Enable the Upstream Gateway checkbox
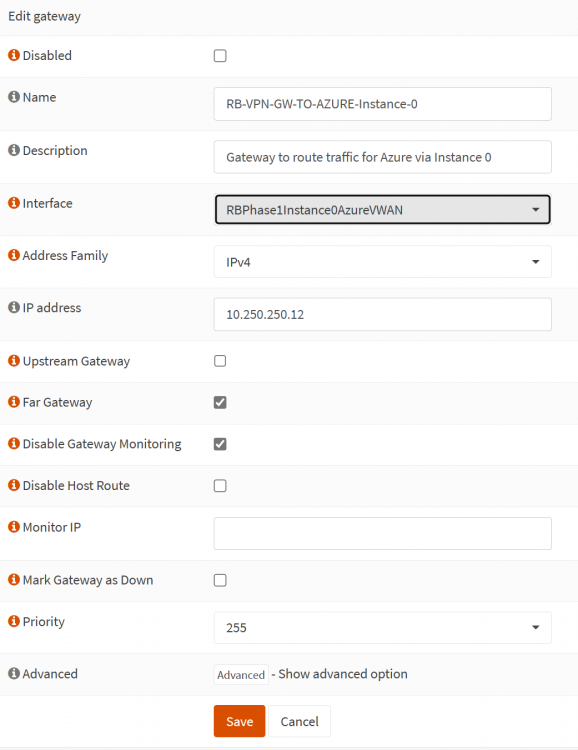The width and height of the screenshot is (578, 750). (220, 361)
